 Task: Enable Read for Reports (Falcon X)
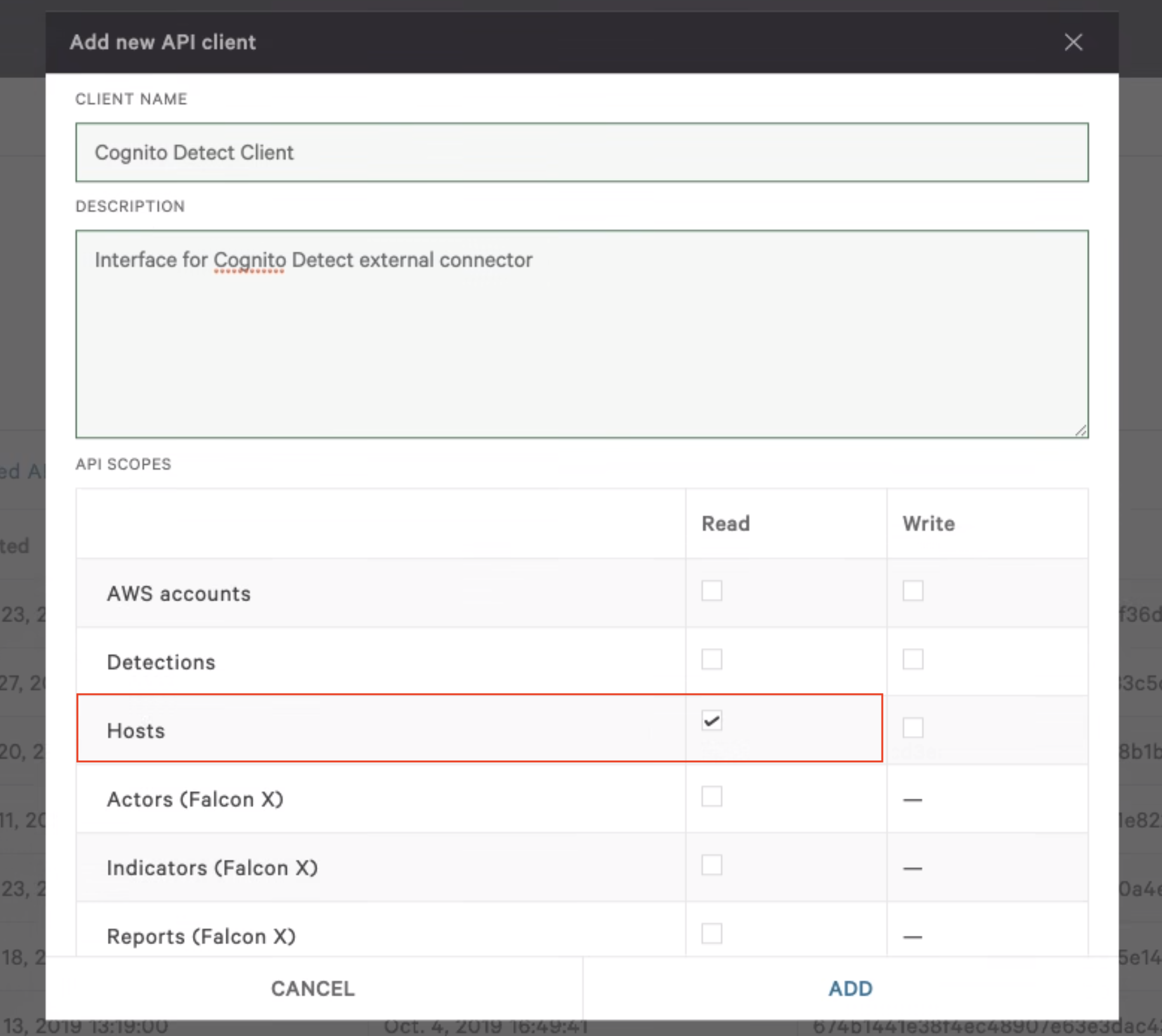point(711,933)
